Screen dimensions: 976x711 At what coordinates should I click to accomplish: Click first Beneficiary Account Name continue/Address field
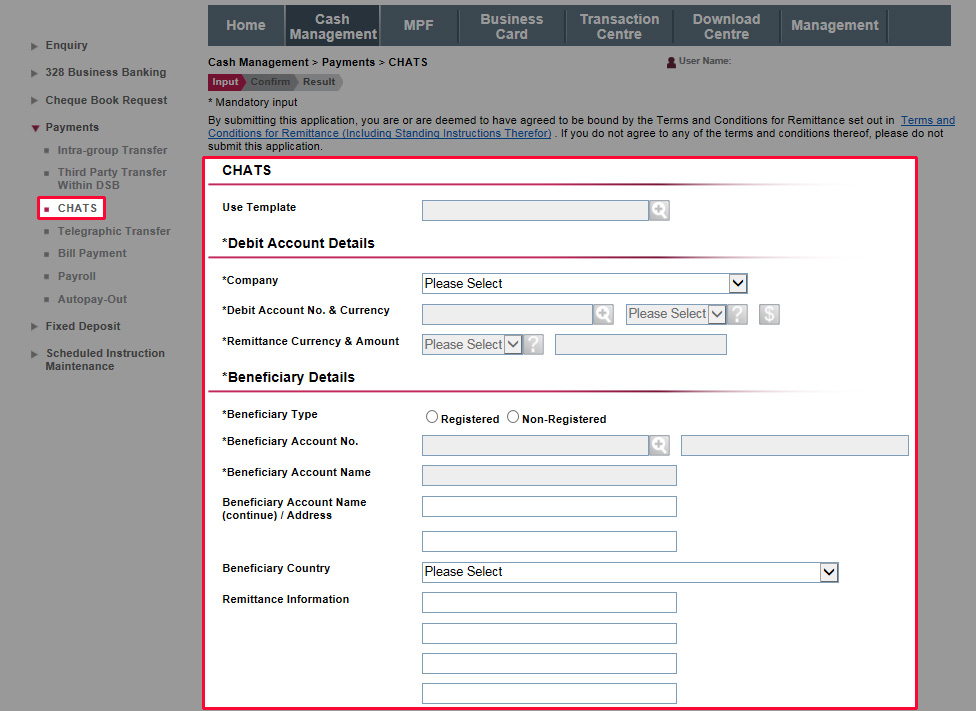point(549,506)
